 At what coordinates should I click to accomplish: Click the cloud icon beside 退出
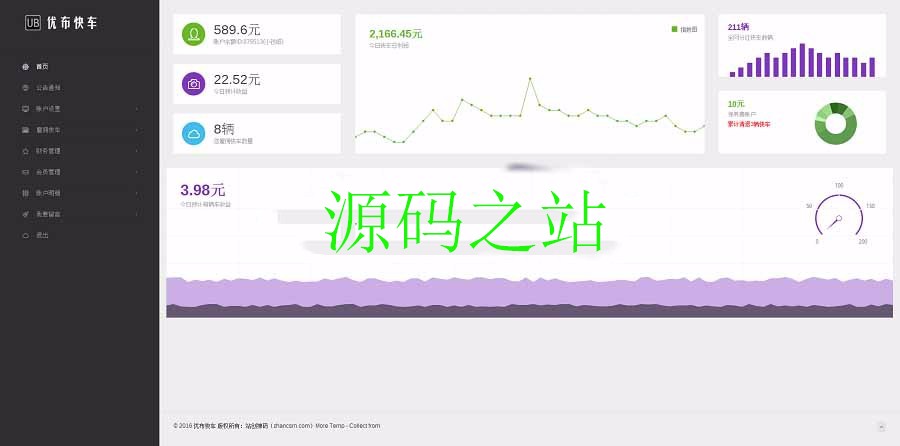pyautogui.click(x=25, y=235)
